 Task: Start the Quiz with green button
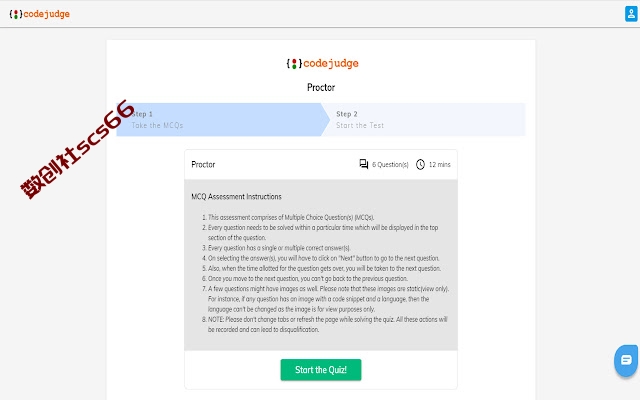pos(321,370)
